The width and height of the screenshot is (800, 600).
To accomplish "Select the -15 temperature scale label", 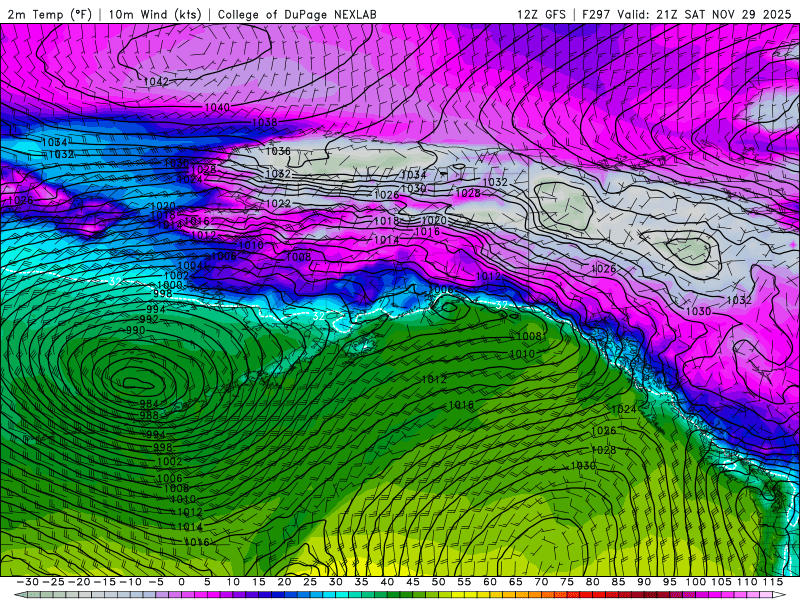I will pos(105,582).
